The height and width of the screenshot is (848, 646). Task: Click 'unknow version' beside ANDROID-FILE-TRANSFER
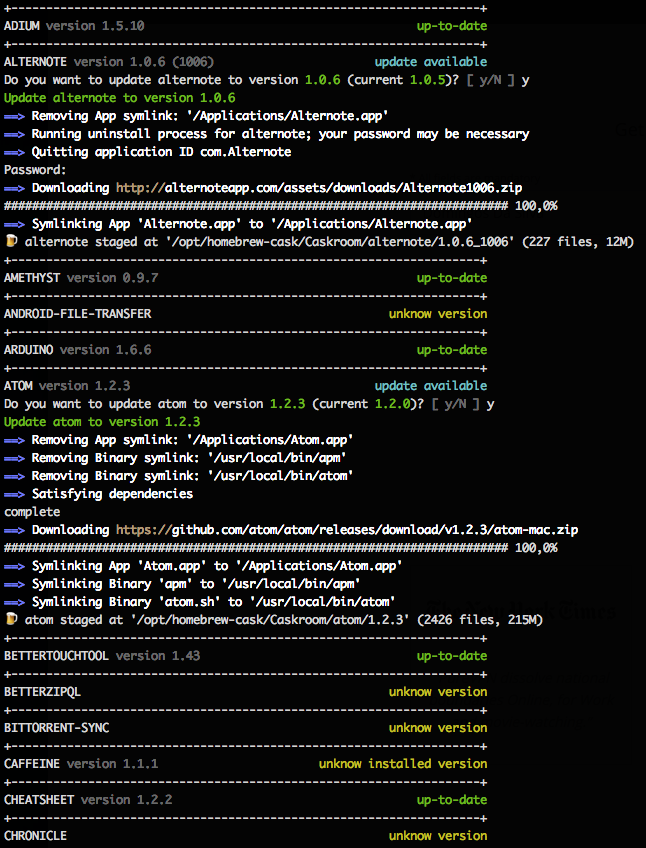438,314
